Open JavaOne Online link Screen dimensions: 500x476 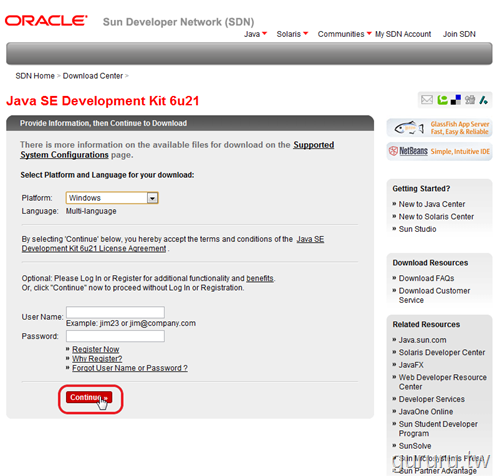click(x=426, y=412)
